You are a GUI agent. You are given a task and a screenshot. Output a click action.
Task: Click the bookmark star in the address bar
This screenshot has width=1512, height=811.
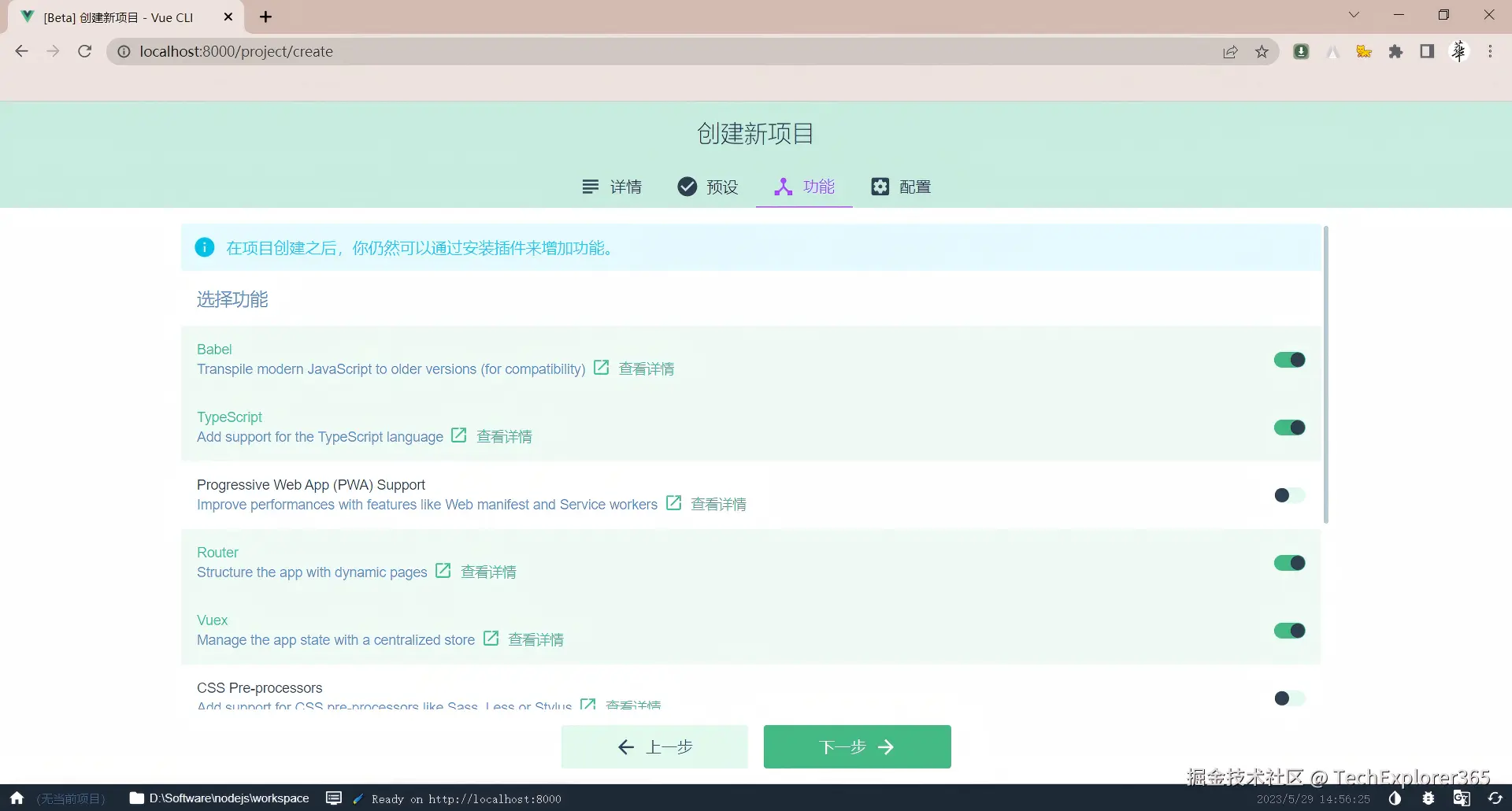[1262, 51]
